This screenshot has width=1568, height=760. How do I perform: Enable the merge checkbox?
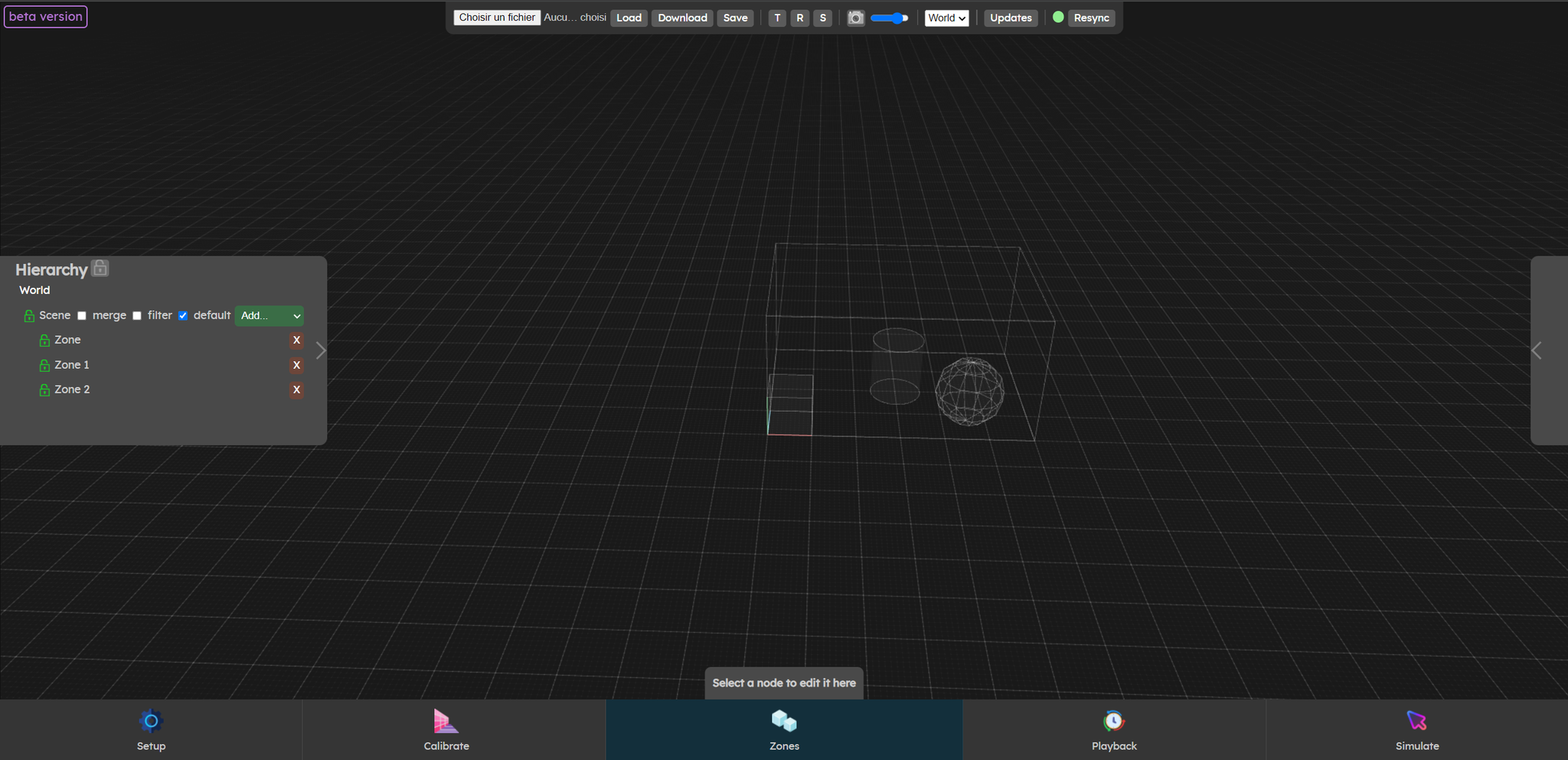[x=82, y=316]
